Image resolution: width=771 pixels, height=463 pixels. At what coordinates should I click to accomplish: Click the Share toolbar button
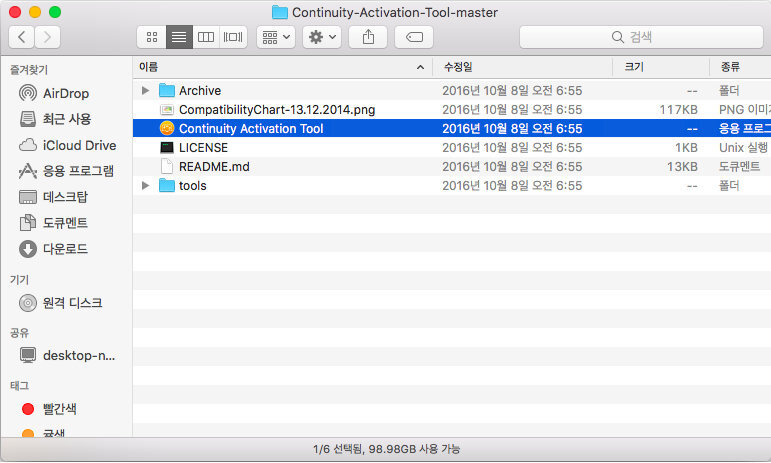click(368, 37)
